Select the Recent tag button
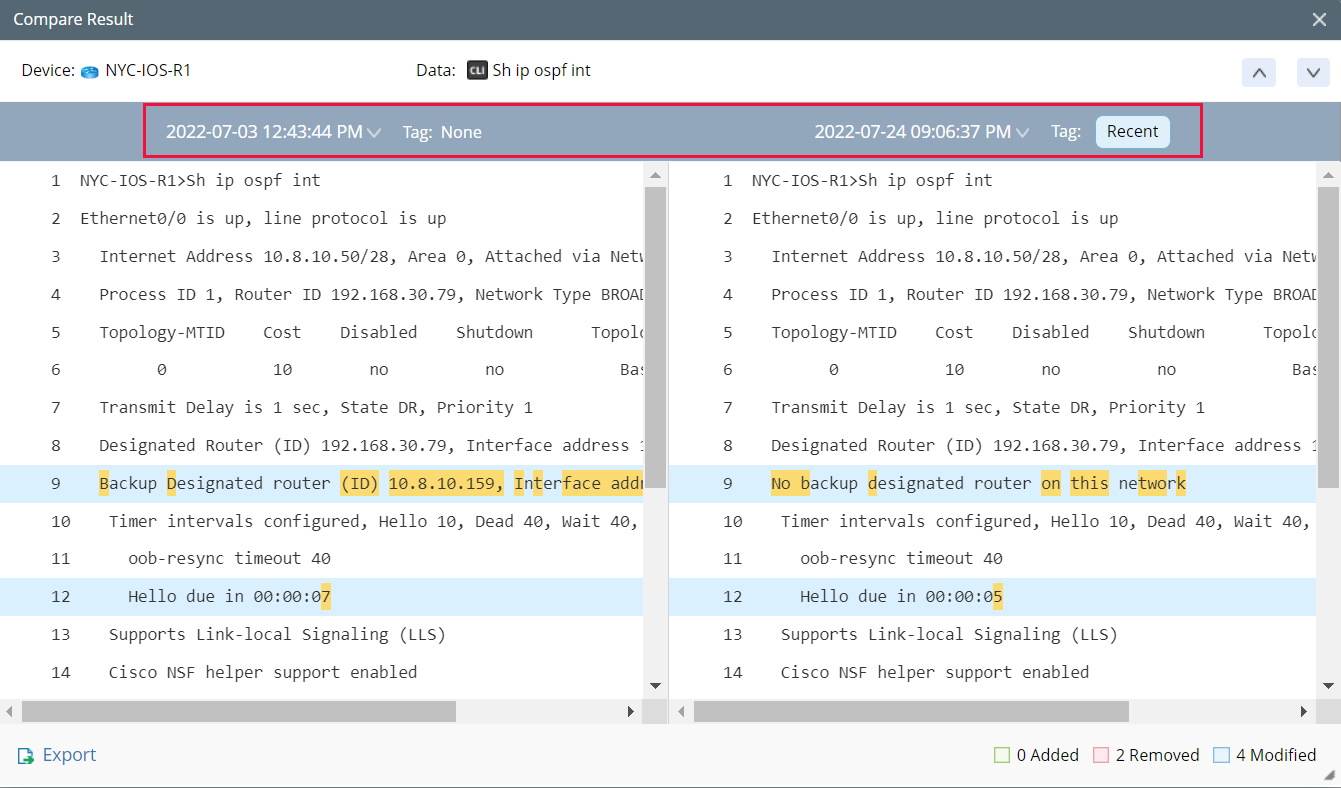This screenshot has width=1341, height=788. [1132, 131]
